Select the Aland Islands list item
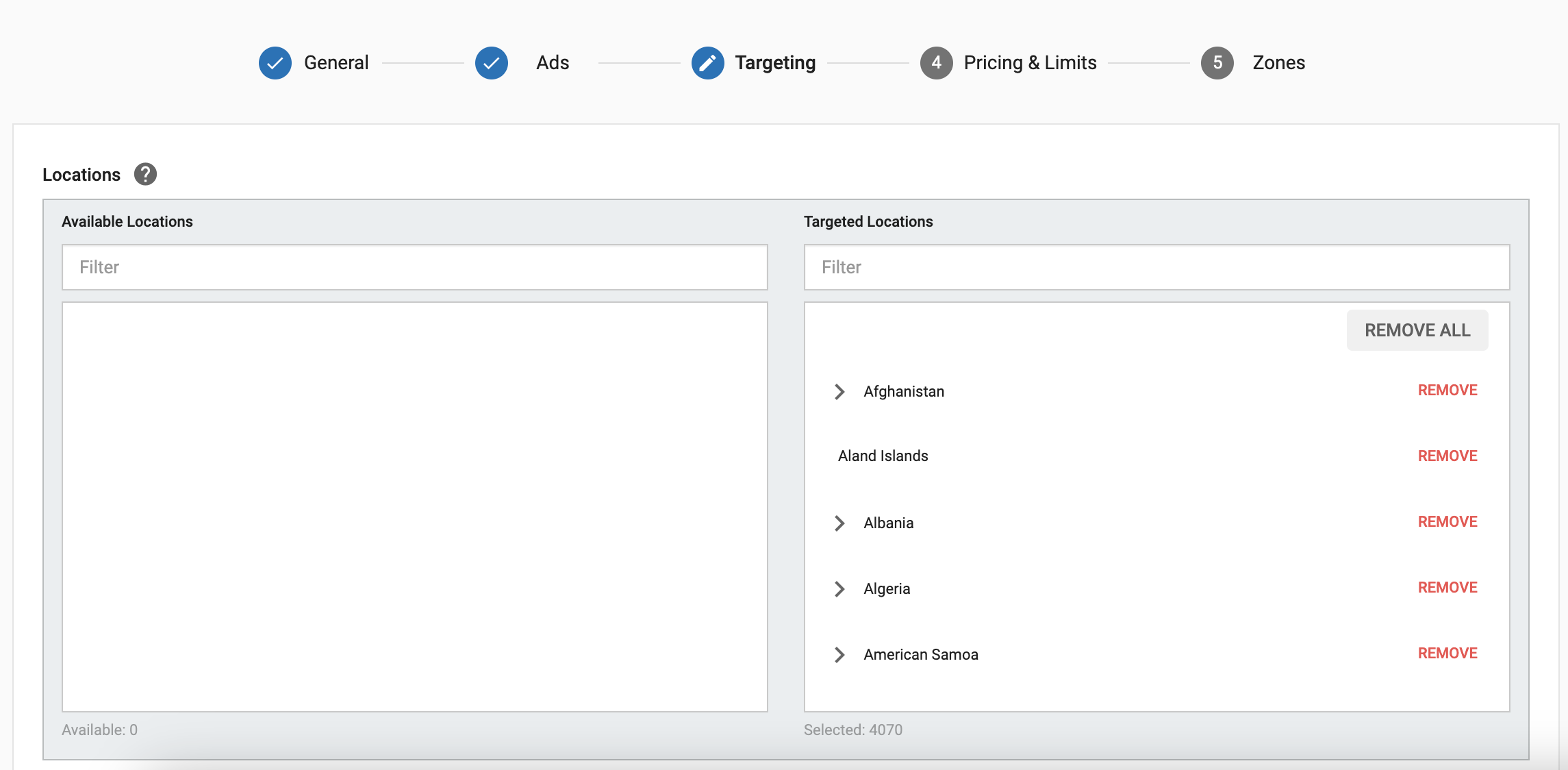Image resolution: width=1568 pixels, height=770 pixels. coord(883,456)
